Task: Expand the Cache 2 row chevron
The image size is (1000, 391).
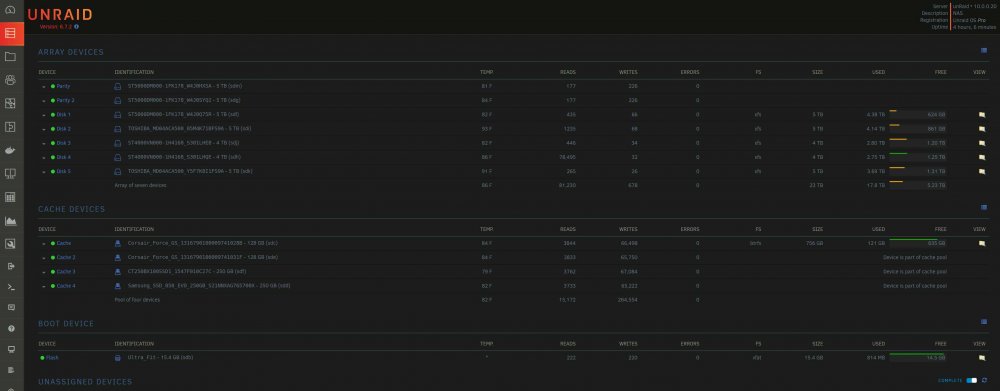Action: tap(44, 257)
